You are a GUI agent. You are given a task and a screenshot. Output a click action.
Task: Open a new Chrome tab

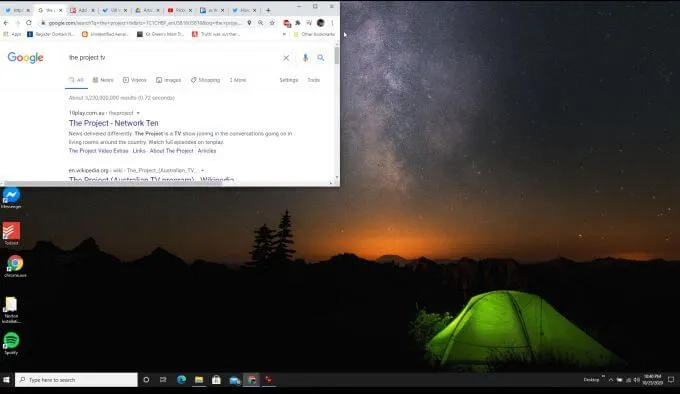pyautogui.click(x=268, y=10)
